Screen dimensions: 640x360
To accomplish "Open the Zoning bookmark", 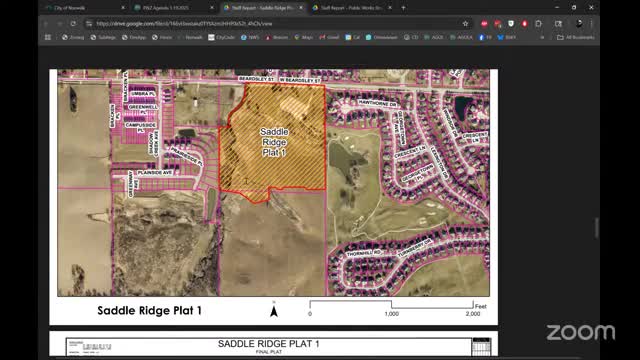I will tap(73, 37).
